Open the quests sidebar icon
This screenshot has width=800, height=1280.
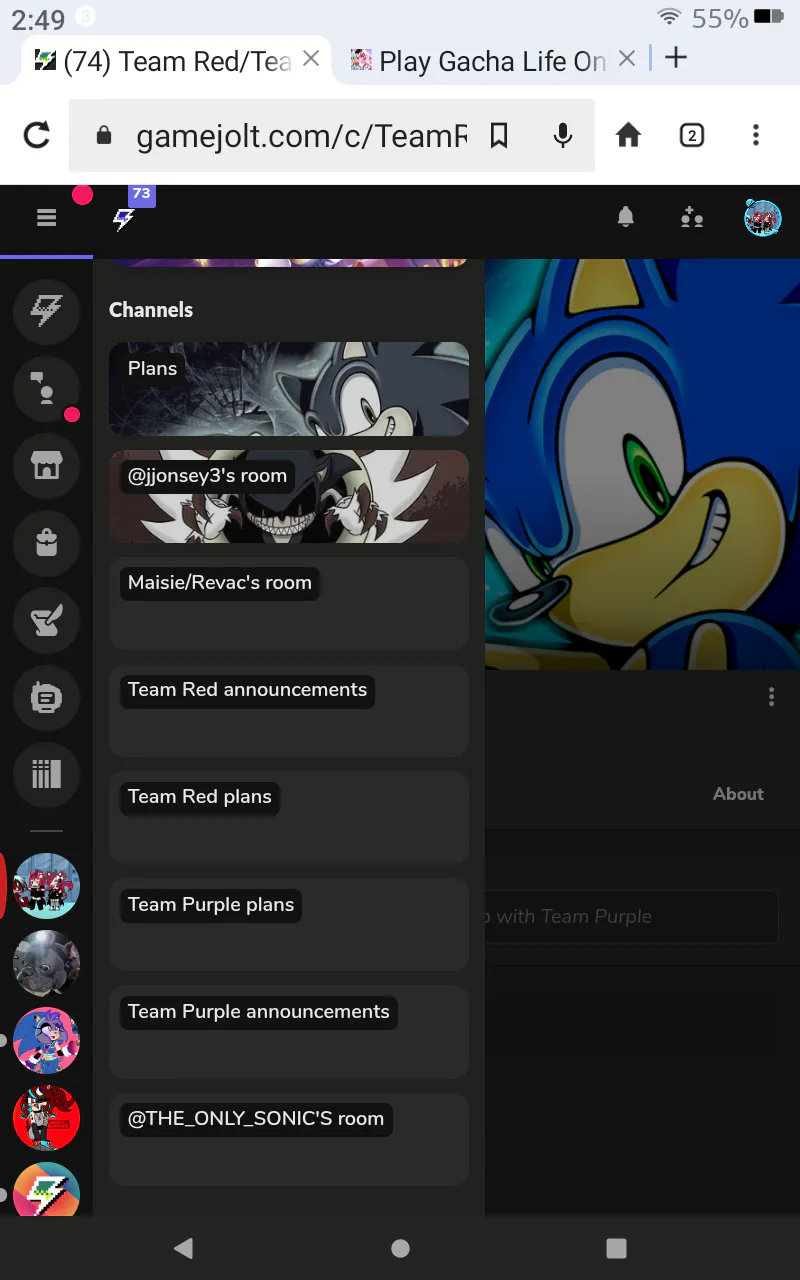click(46, 697)
